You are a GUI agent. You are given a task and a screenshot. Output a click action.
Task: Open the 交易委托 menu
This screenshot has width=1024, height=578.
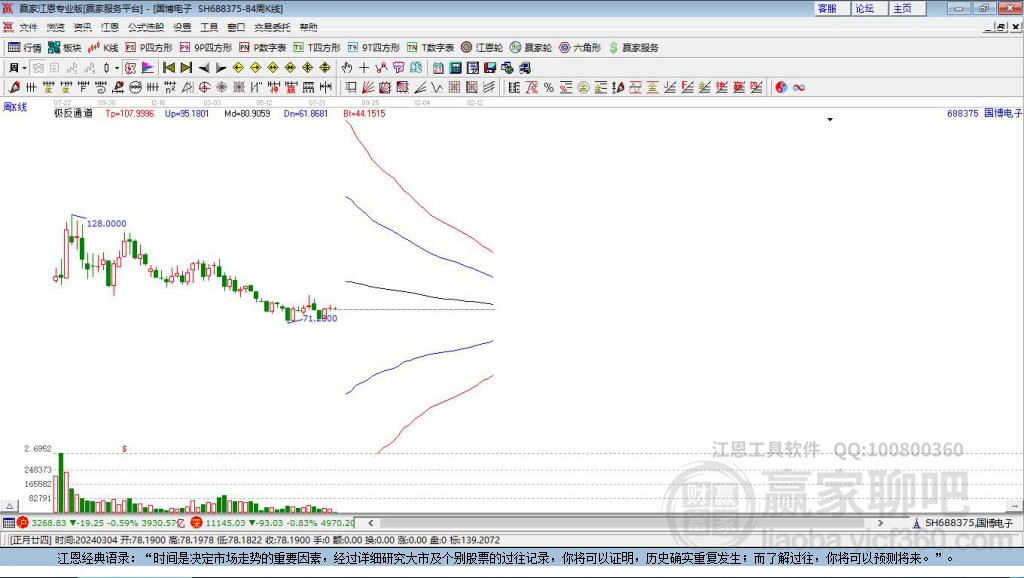(x=272, y=27)
